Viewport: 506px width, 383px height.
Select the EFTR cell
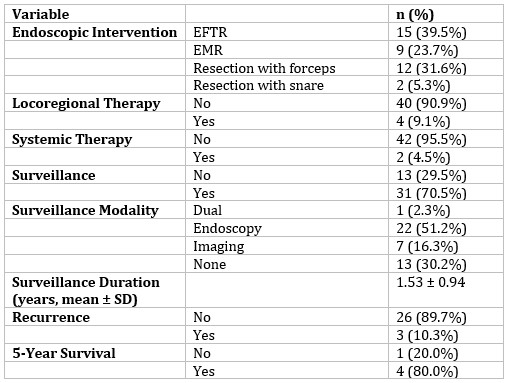(x=210, y=32)
